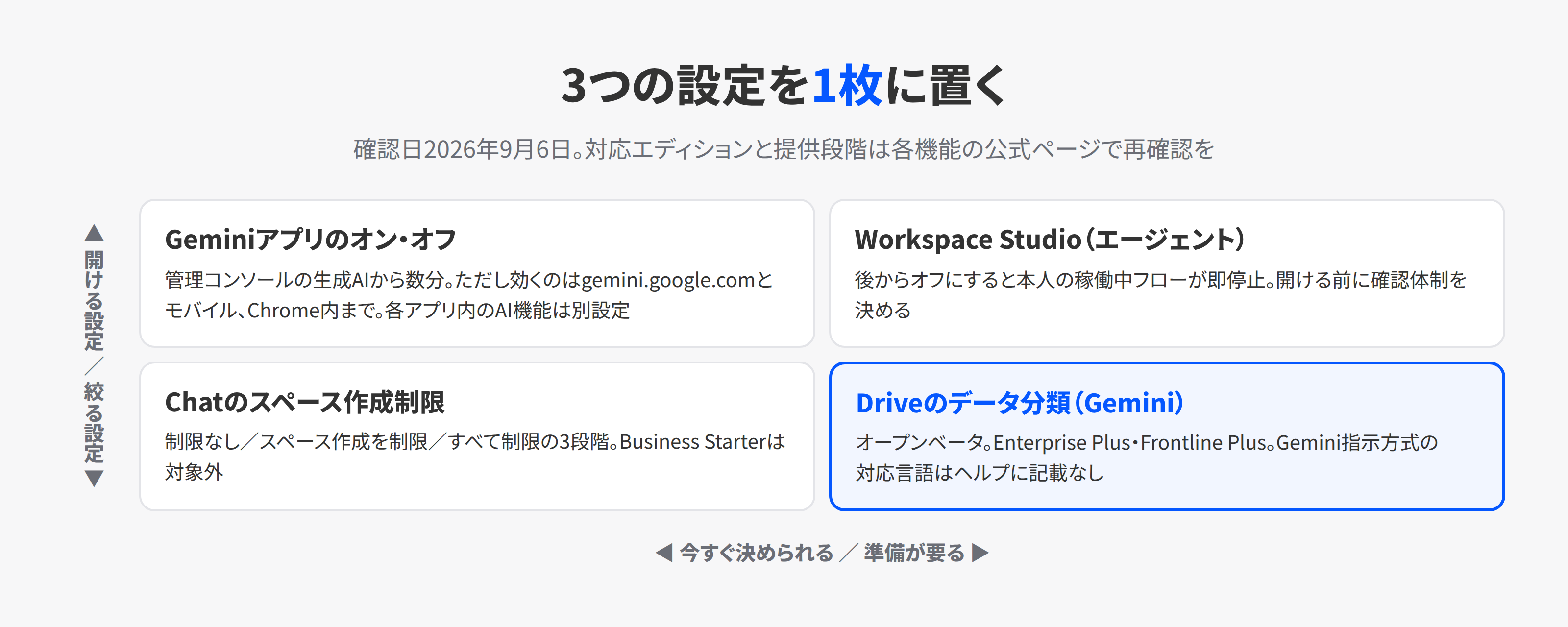This screenshot has height=627, width=1568.
Task: Click the text 後からオフにすると本人の稼働中フロー
Action: [1160, 295]
